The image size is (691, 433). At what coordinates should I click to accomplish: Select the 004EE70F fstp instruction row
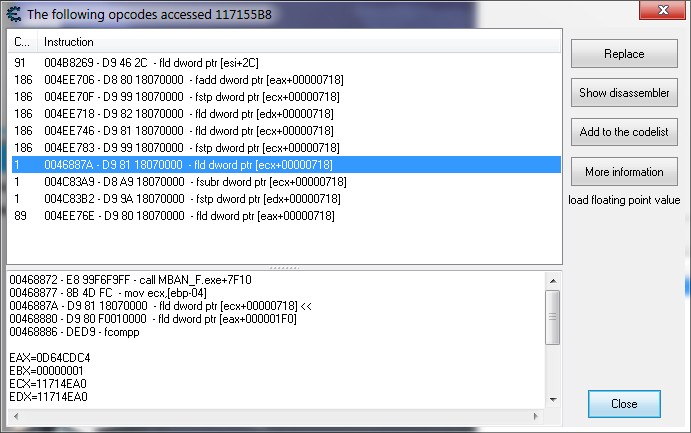tap(190, 97)
